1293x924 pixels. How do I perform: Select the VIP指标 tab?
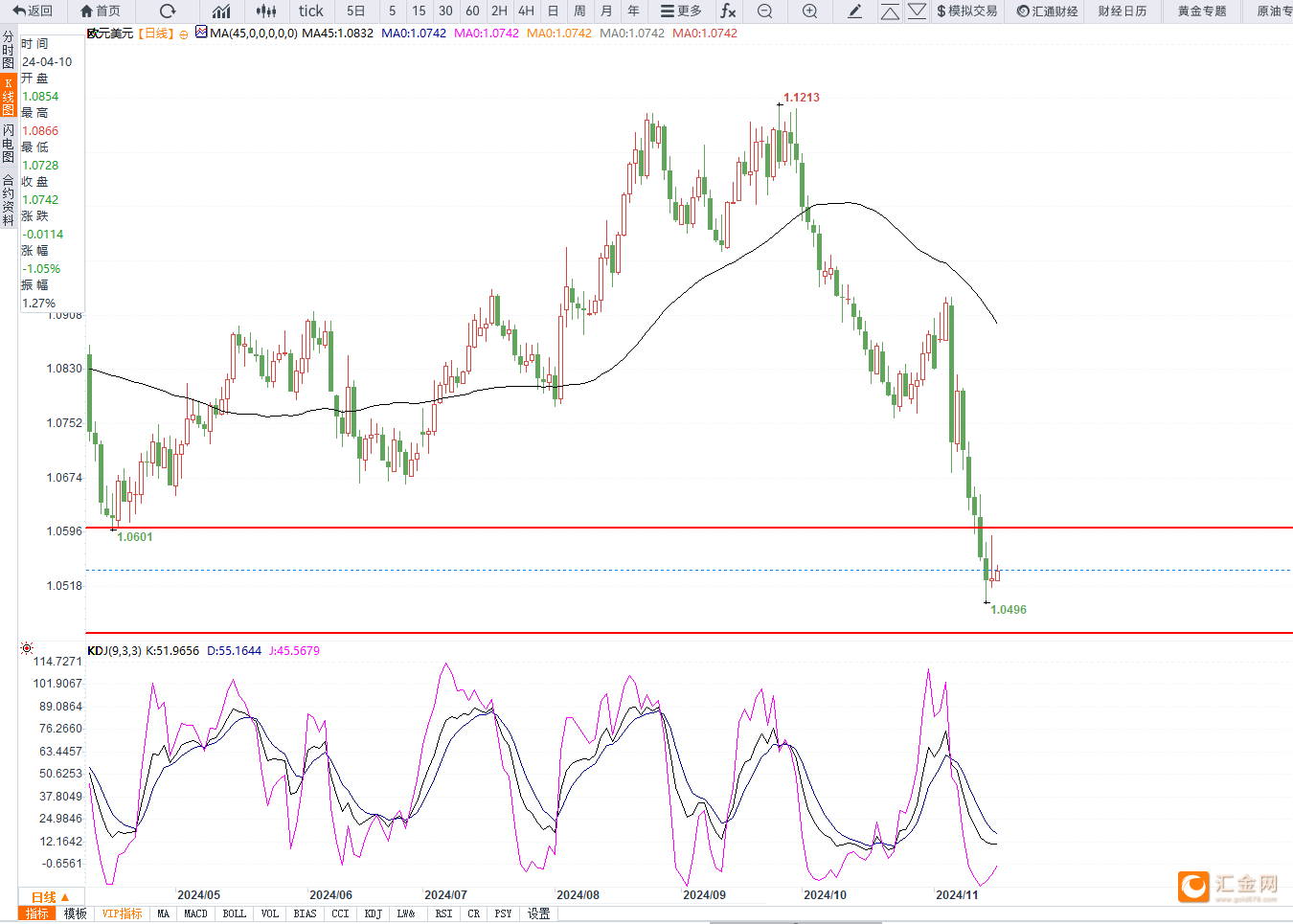[122, 913]
